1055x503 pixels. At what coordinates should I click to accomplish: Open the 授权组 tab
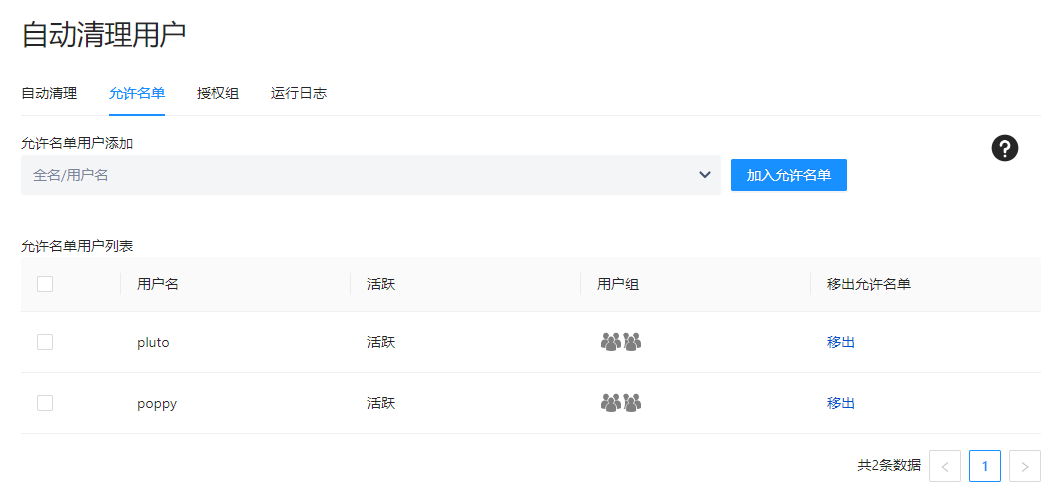tap(218, 93)
